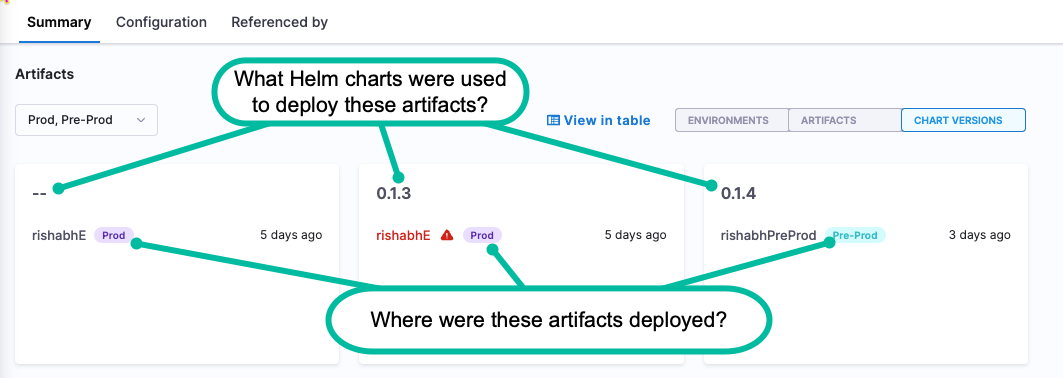
Task: Select the 0.1.3 chart version heading
Action: click(394, 194)
